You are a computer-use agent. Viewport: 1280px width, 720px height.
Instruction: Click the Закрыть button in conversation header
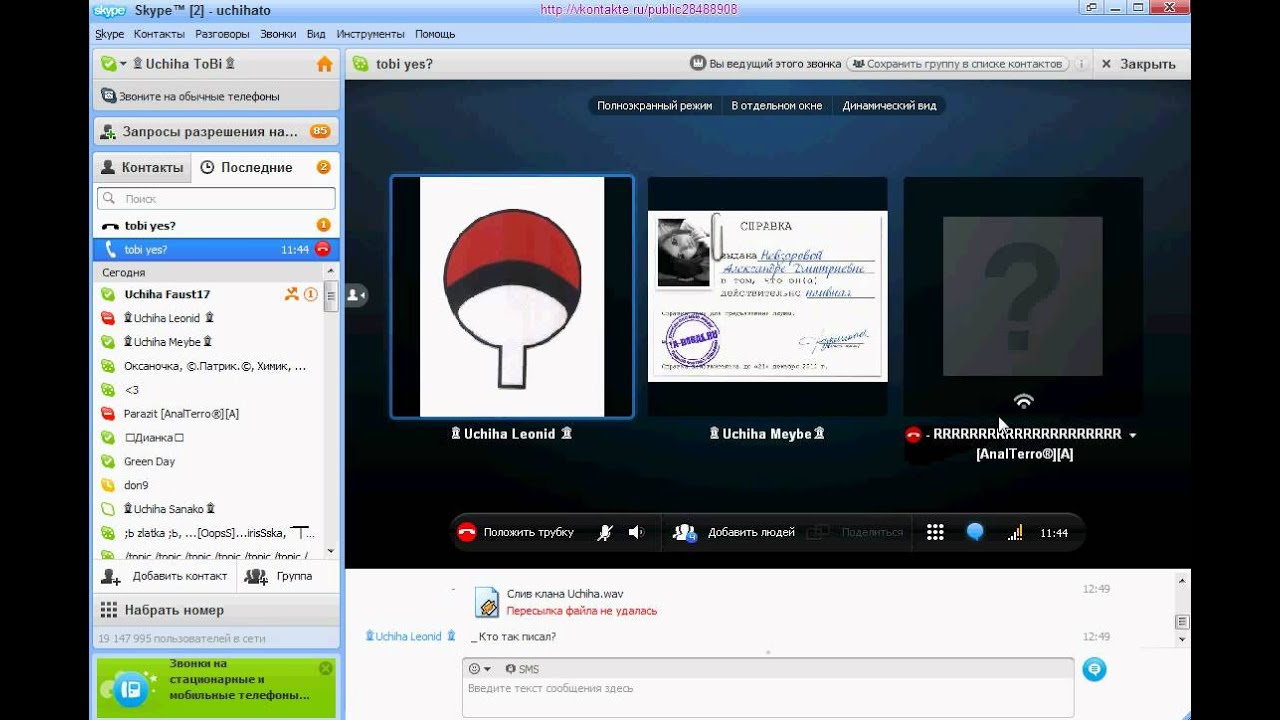point(1138,64)
